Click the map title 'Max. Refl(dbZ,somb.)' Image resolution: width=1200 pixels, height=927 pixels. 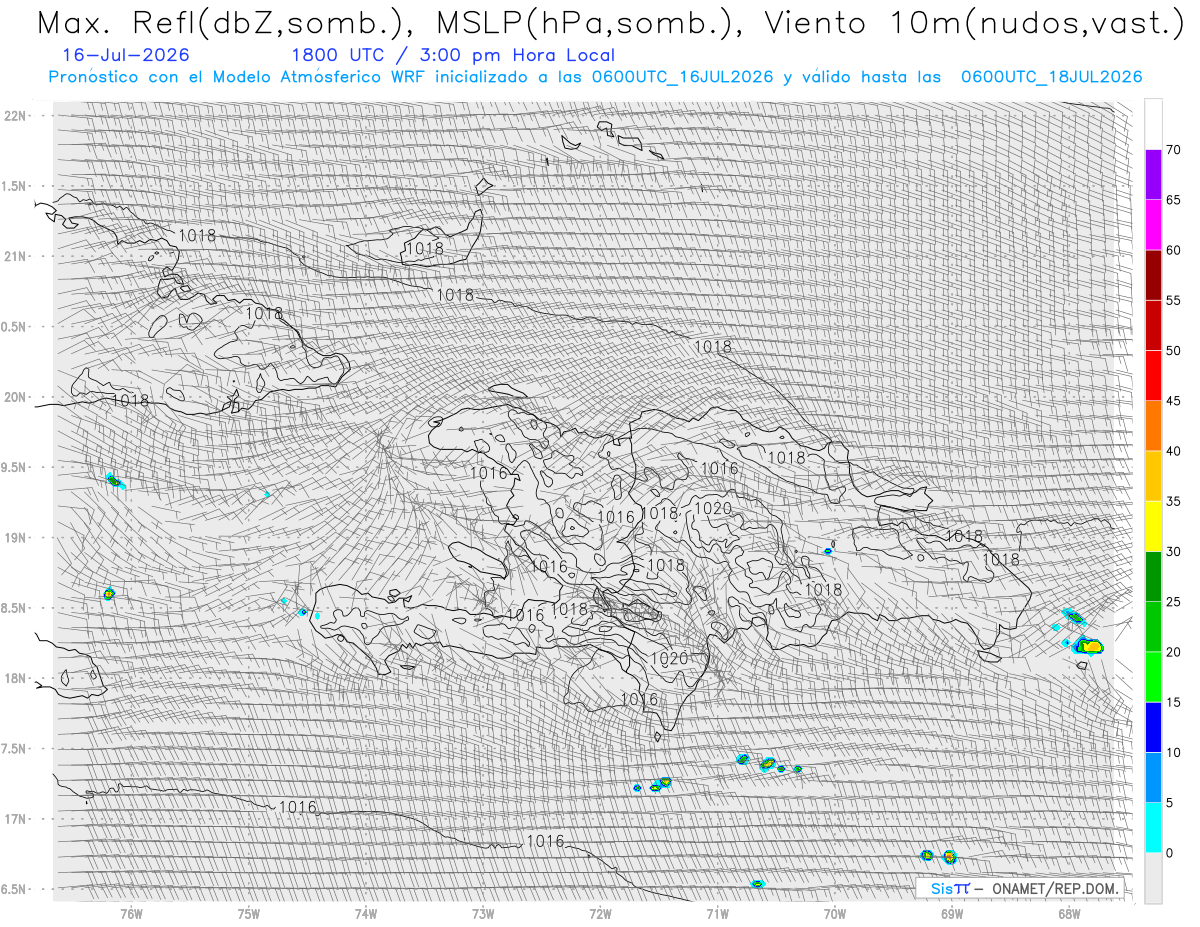(224, 24)
